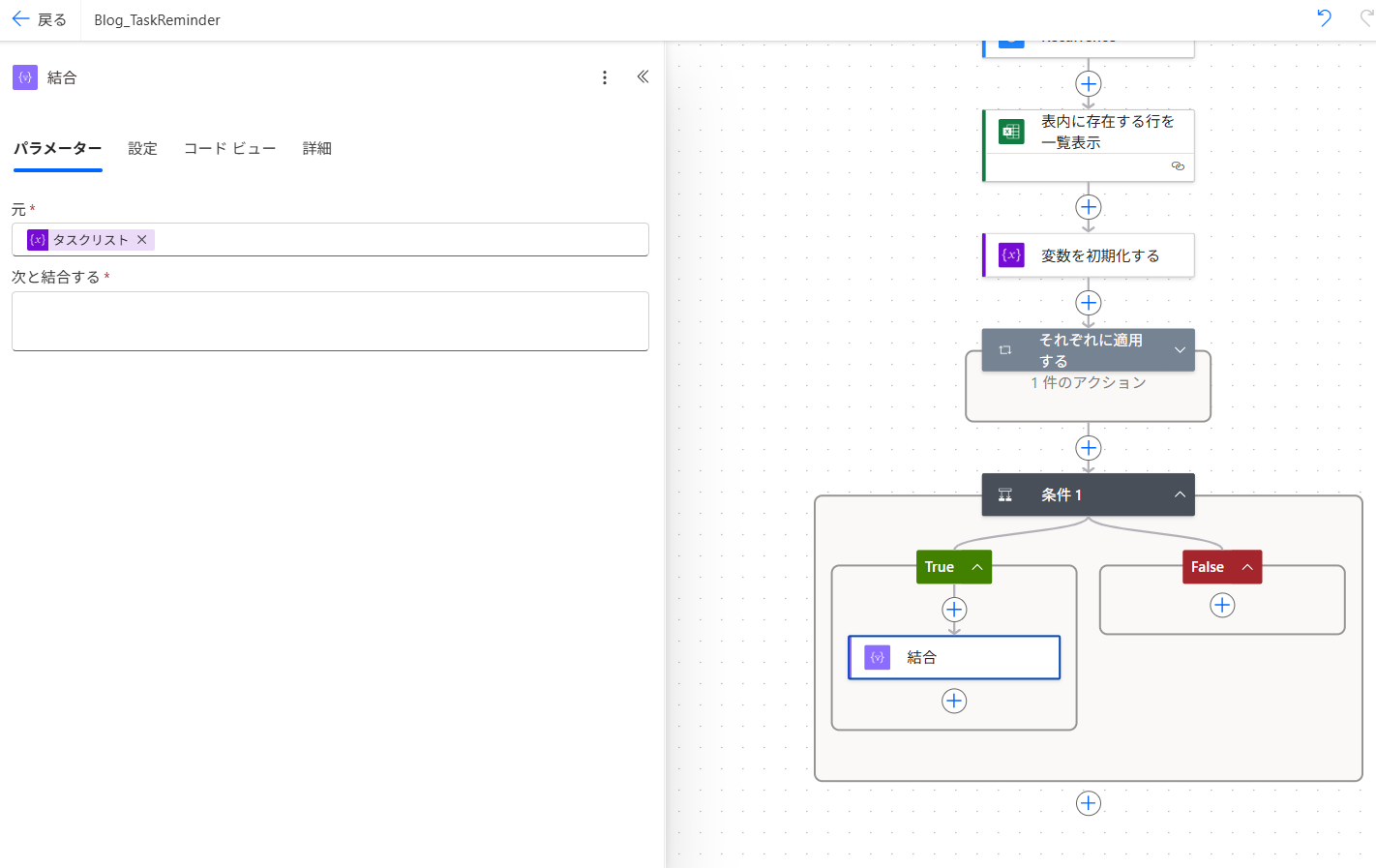Insert step above 結合 in True branch
Viewport: 1376px width, 868px height.
coord(954,610)
